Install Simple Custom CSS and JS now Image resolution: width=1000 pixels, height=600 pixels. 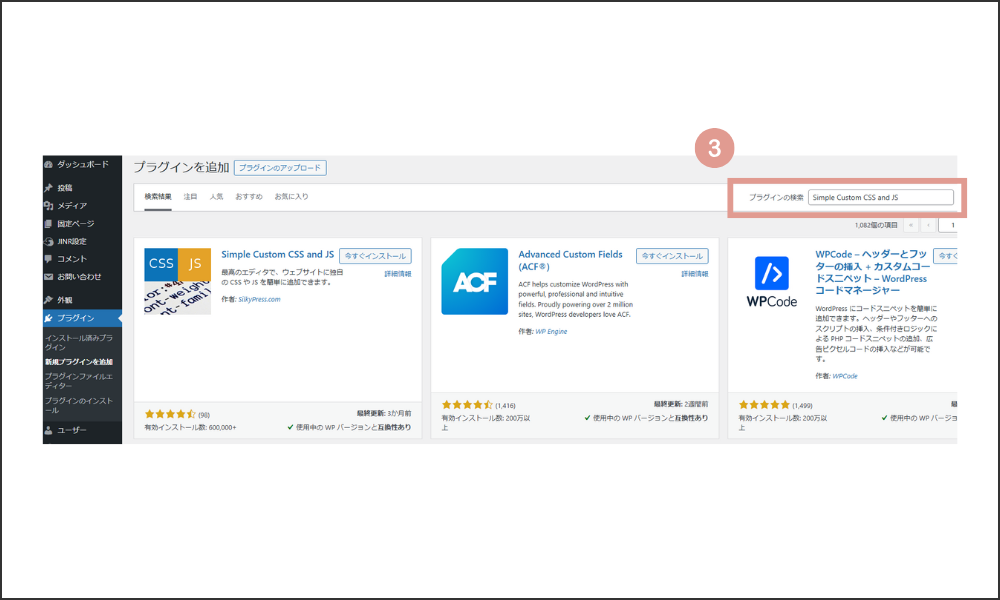375,256
